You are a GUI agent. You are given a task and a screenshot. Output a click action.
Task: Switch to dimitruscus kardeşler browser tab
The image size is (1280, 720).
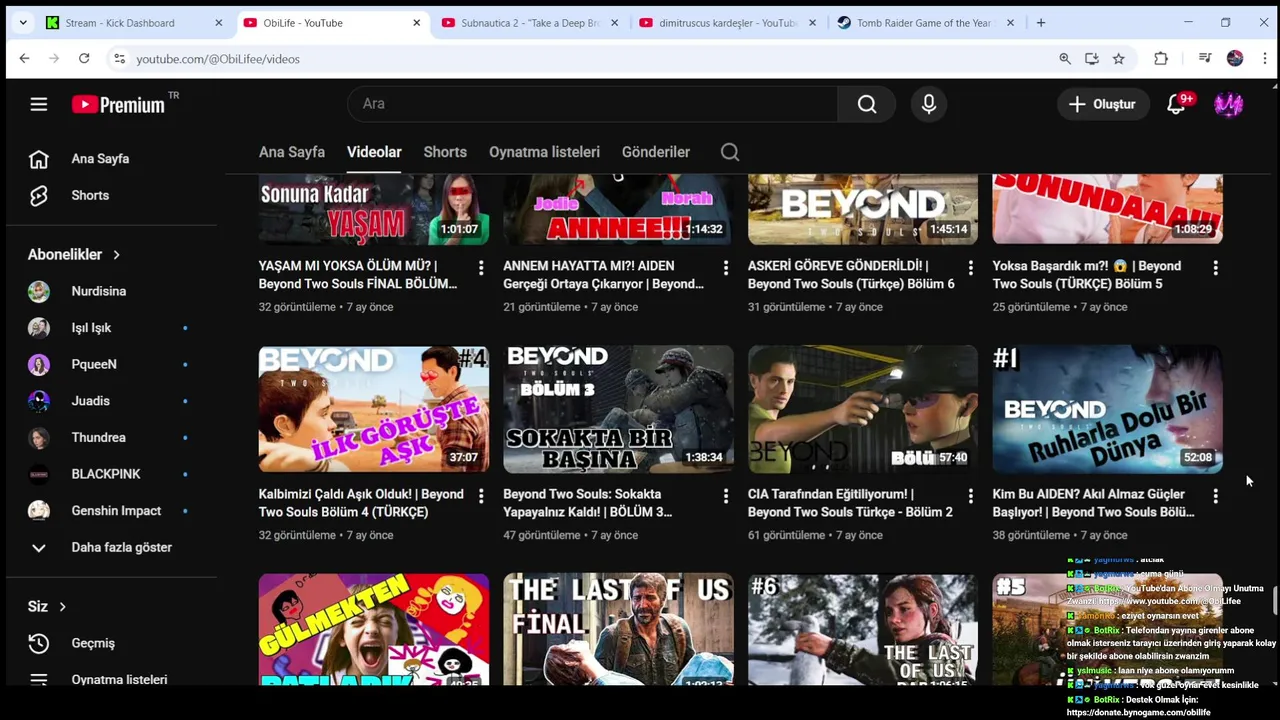(x=729, y=23)
